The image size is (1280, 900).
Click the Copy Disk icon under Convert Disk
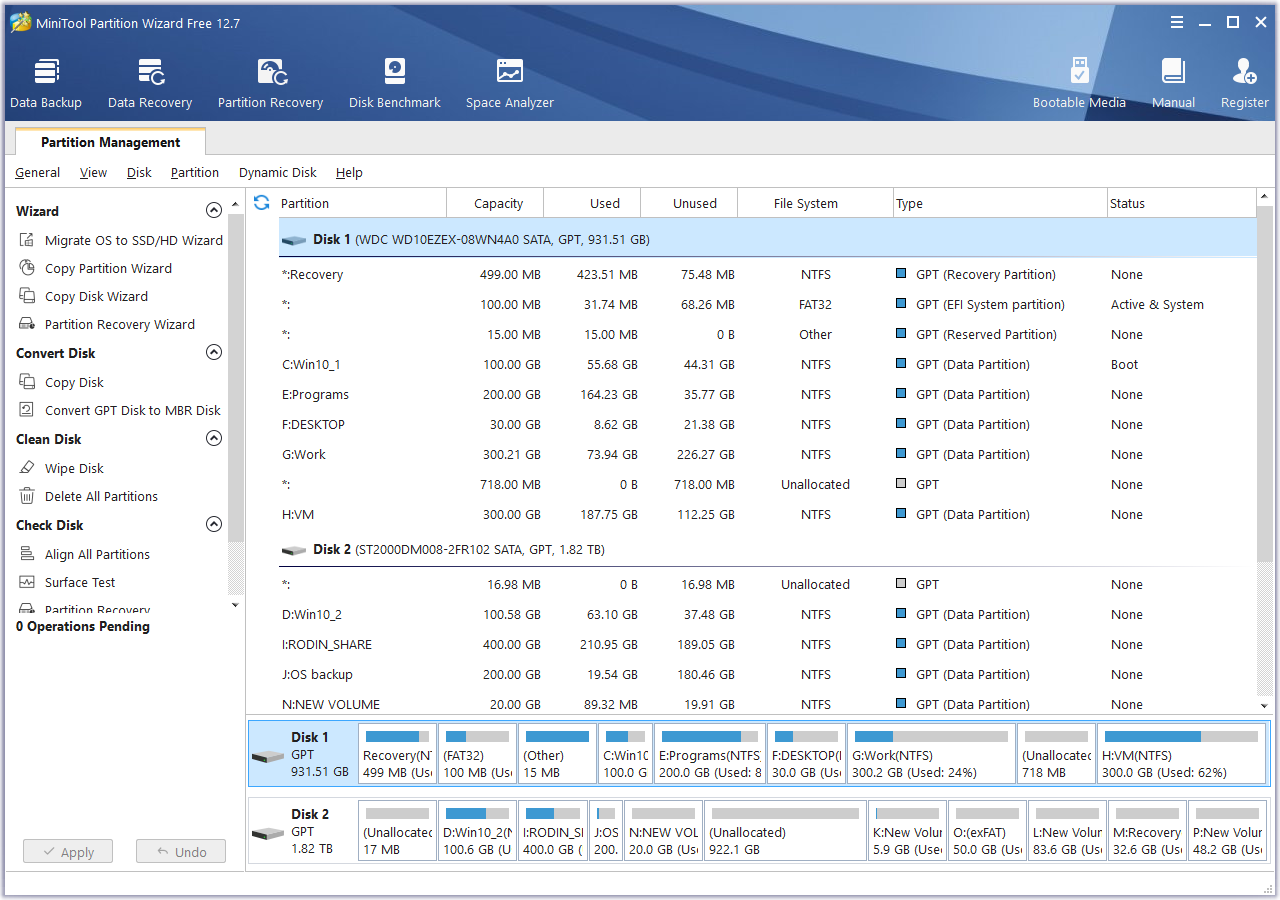(x=27, y=382)
